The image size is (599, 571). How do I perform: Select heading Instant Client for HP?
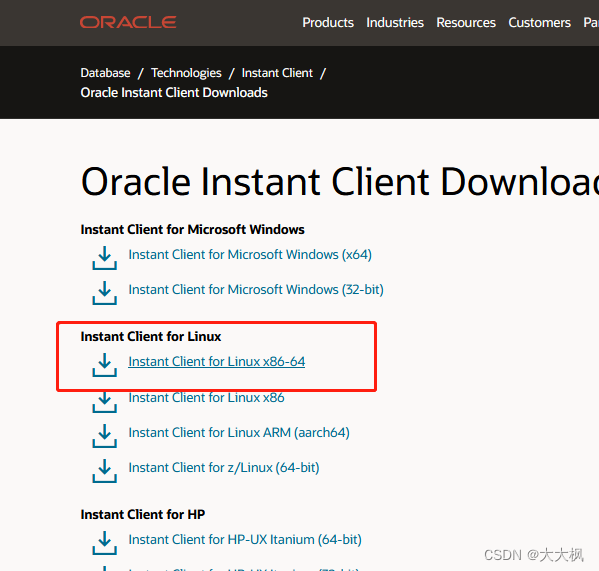pos(142,514)
